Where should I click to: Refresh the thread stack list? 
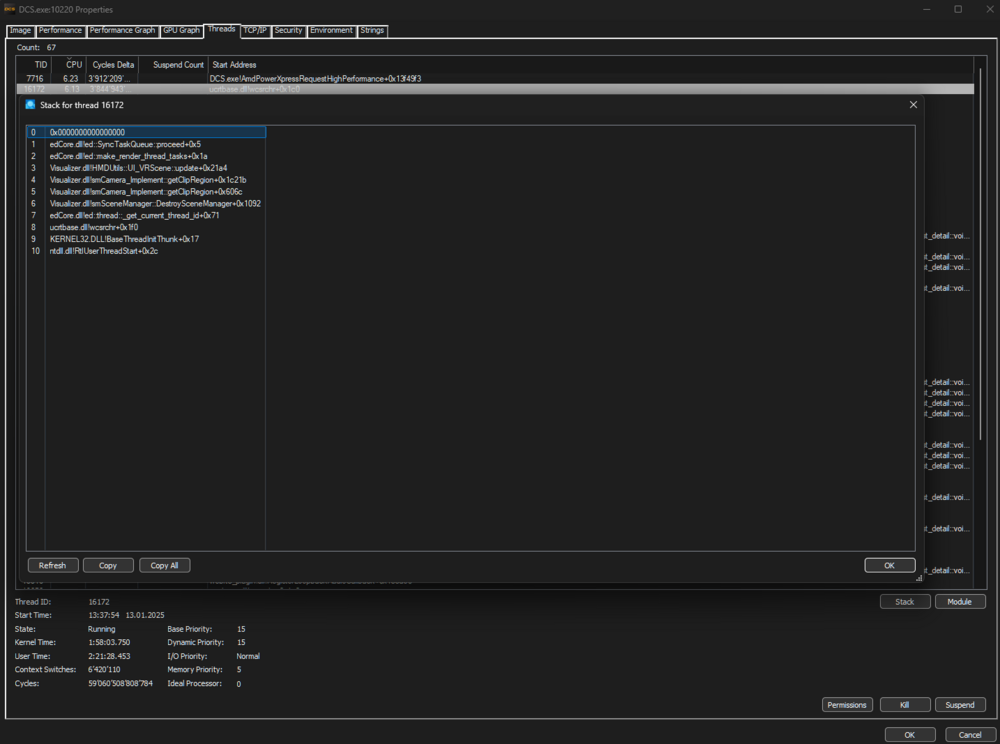[x=52, y=564]
